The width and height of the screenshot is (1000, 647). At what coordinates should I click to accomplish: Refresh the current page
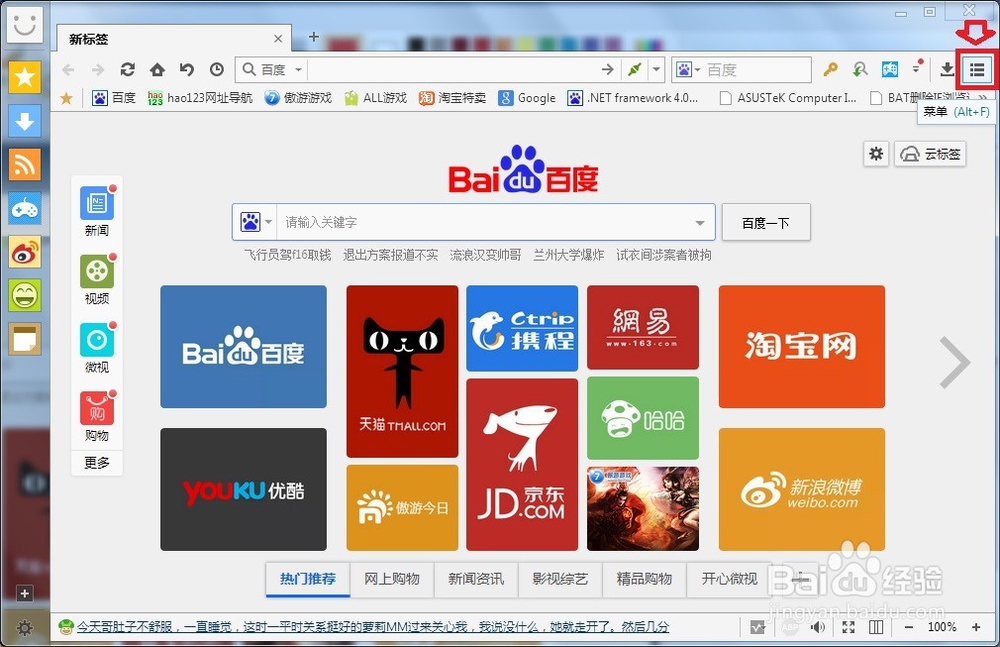(128, 70)
